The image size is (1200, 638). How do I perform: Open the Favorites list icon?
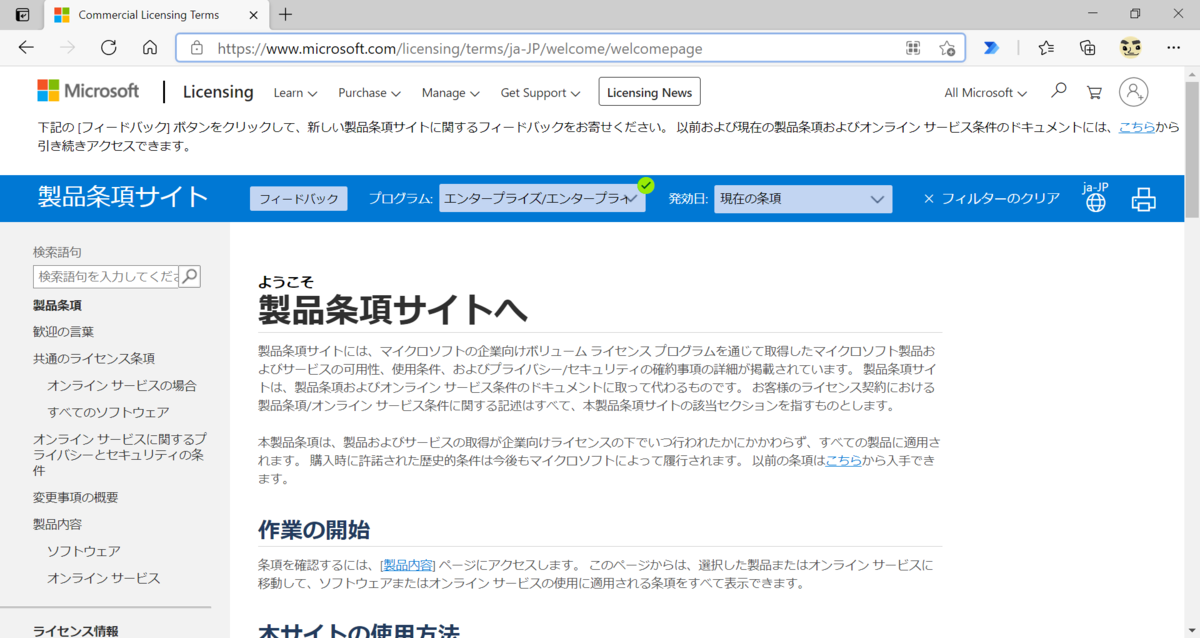pos(1046,47)
